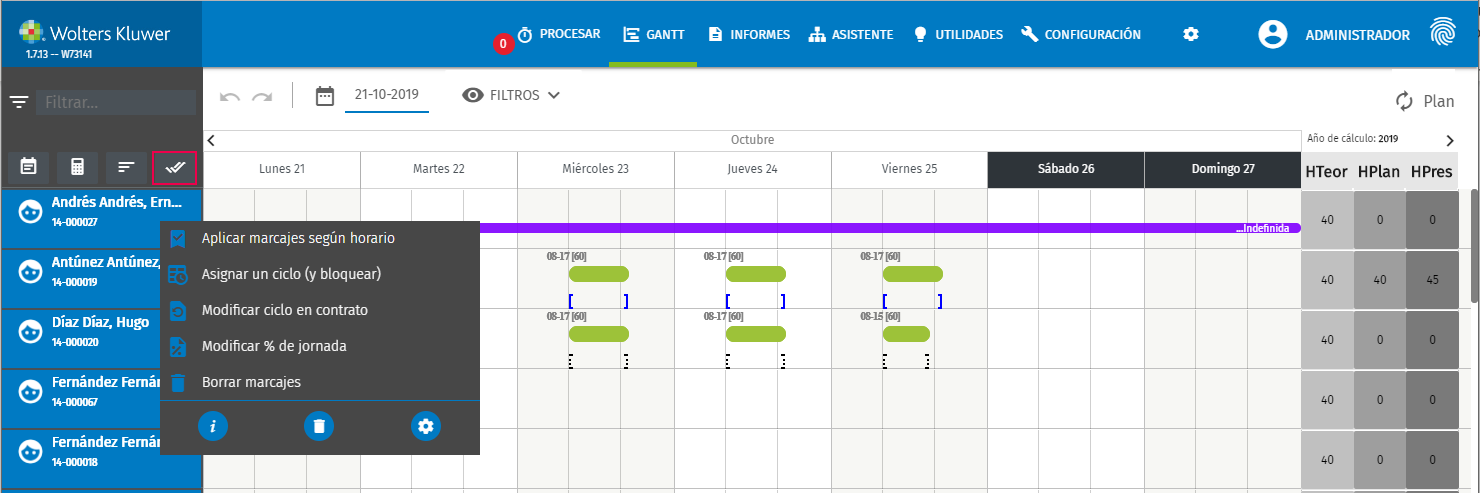Image resolution: width=1480 pixels, height=493 pixels.
Task: Click the Octubre month label
Action: [x=752, y=140]
